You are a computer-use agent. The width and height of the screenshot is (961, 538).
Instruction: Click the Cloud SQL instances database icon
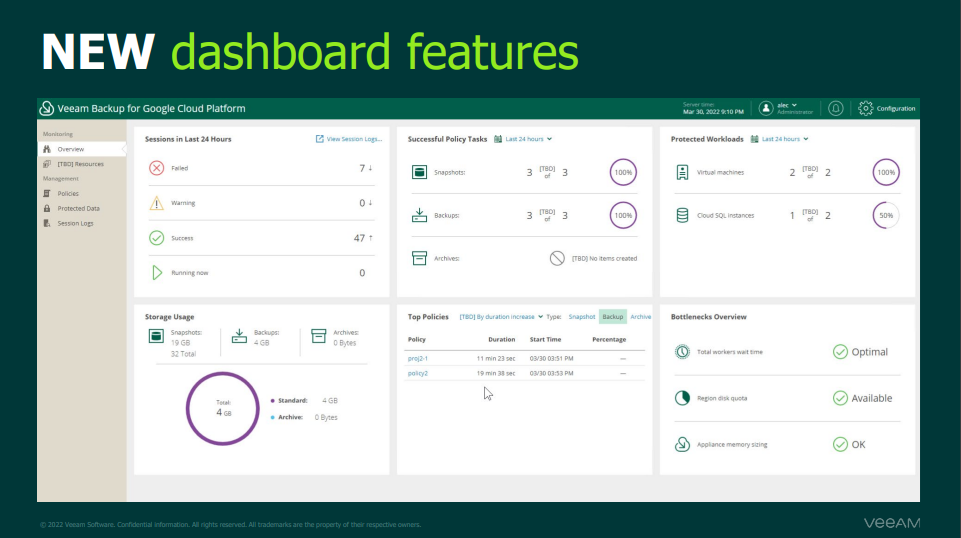pyautogui.click(x=682, y=215)
